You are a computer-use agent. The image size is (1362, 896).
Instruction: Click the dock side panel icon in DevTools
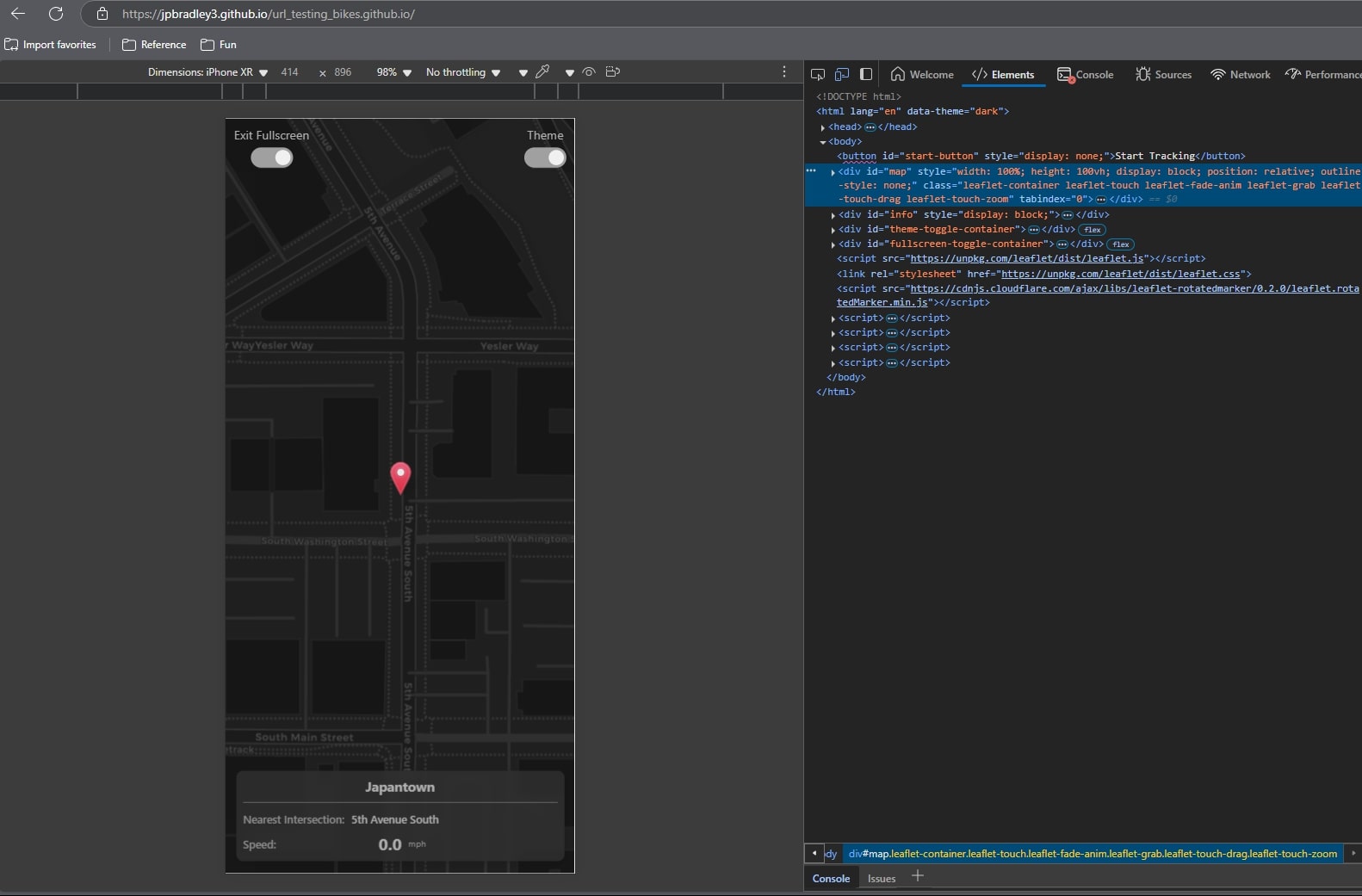[866, 74]
